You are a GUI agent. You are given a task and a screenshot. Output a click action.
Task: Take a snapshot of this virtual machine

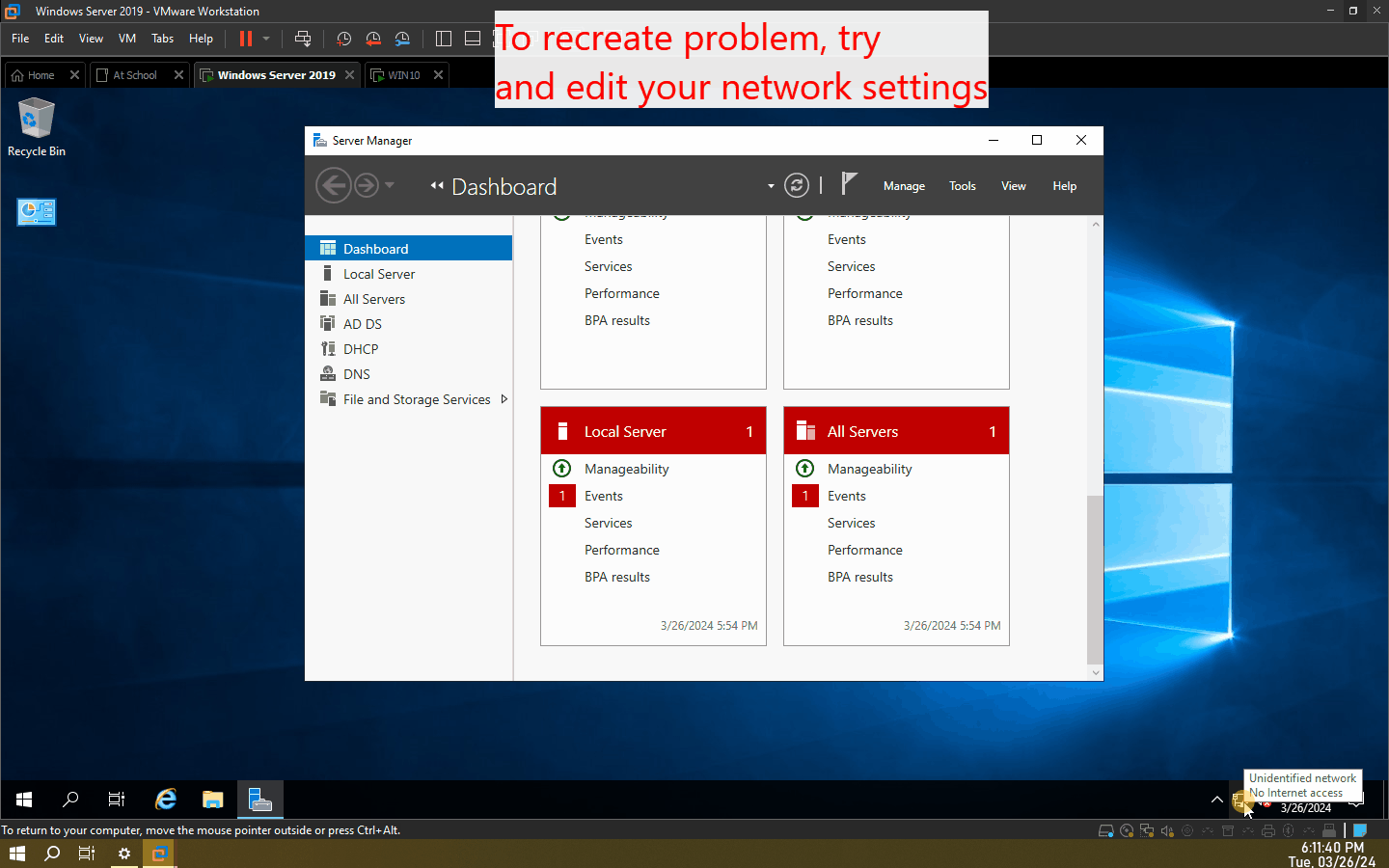coord(343,39)
